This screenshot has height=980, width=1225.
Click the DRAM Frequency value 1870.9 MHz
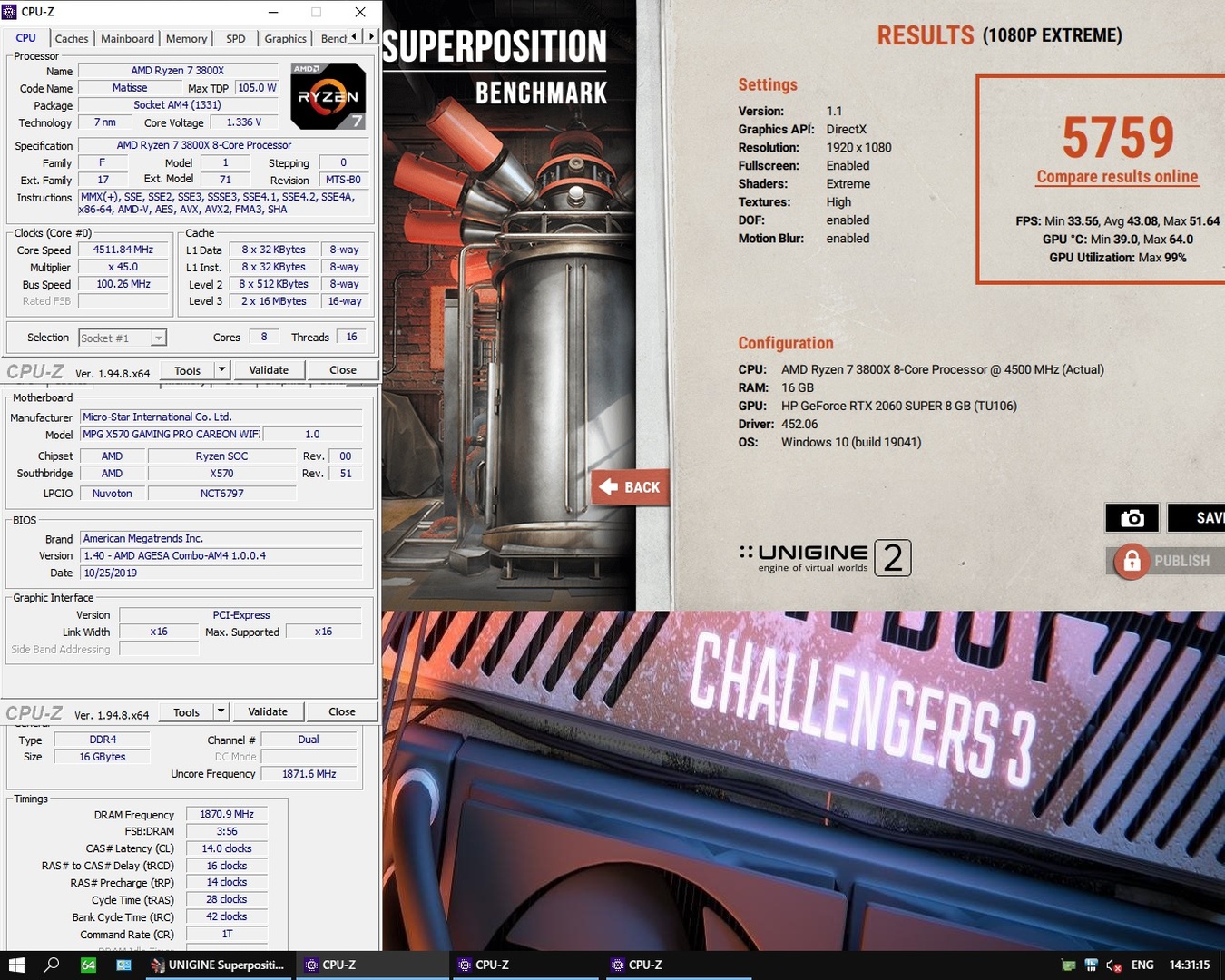pos(227,815)
